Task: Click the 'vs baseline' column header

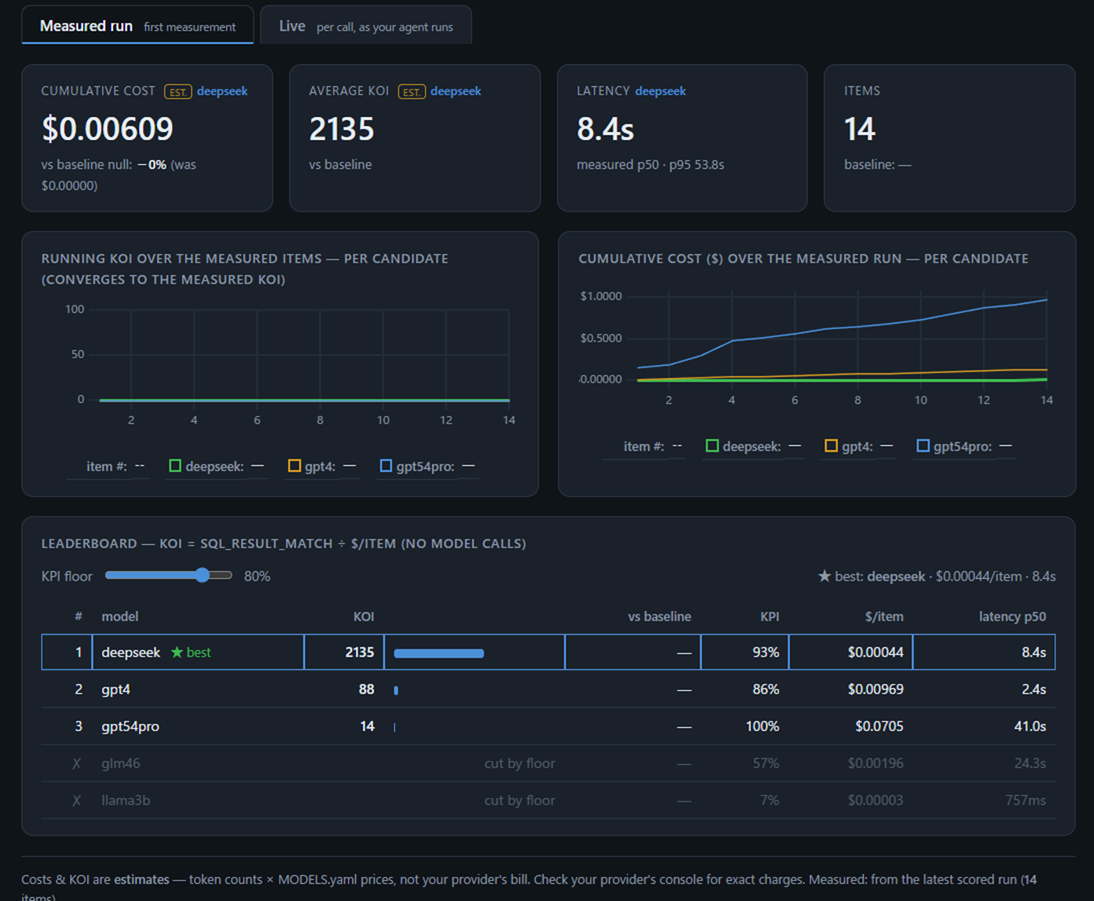Action: coord(659,616)
